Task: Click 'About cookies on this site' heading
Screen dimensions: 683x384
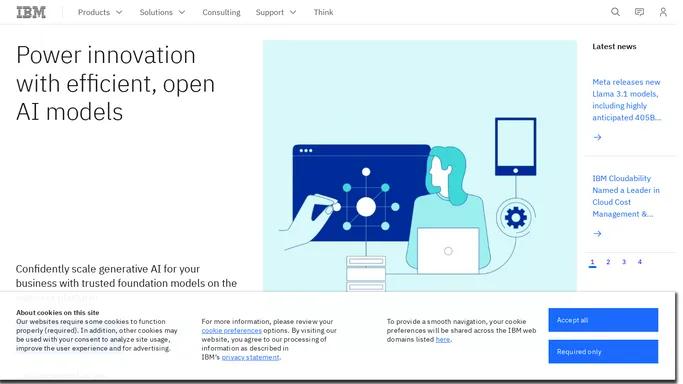Action: click(57, 312)
